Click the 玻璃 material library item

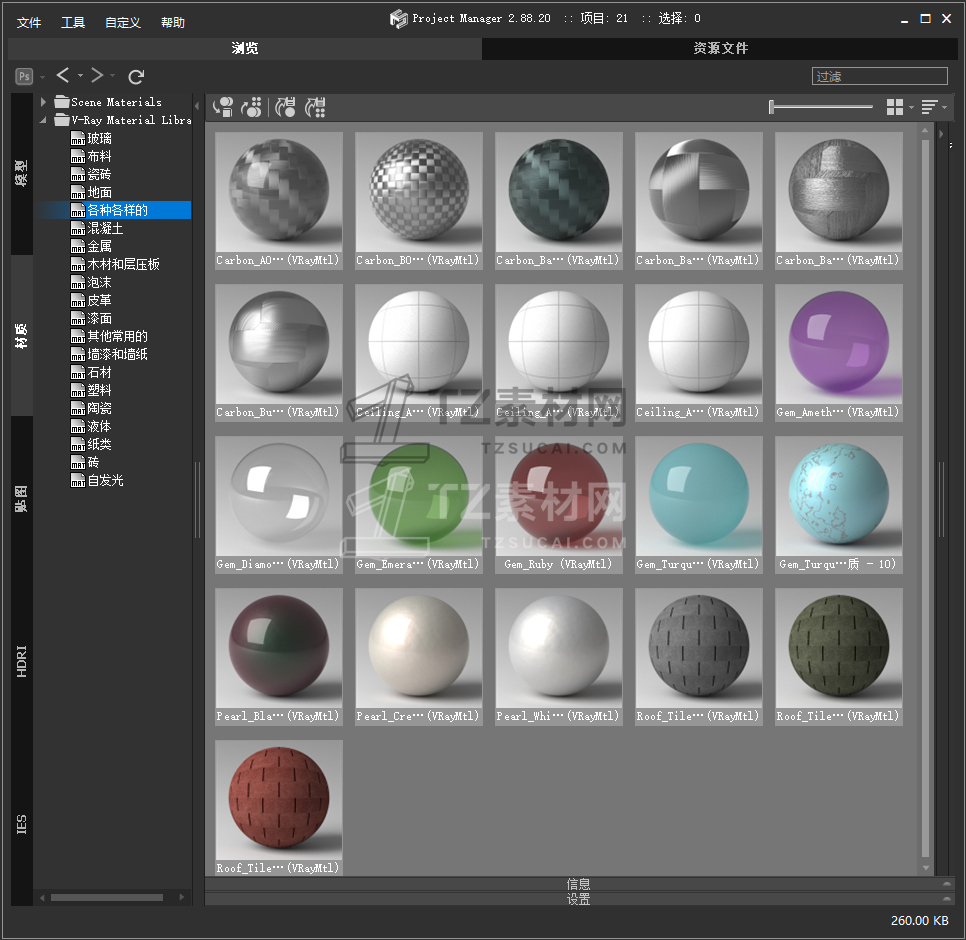tap(99, 139)
